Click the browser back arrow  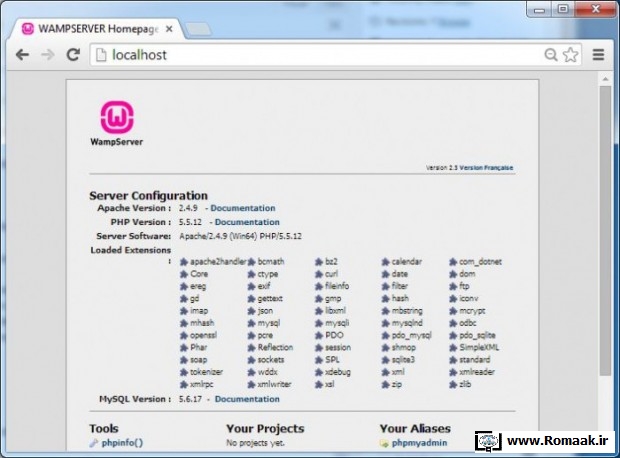click(22, 55)
